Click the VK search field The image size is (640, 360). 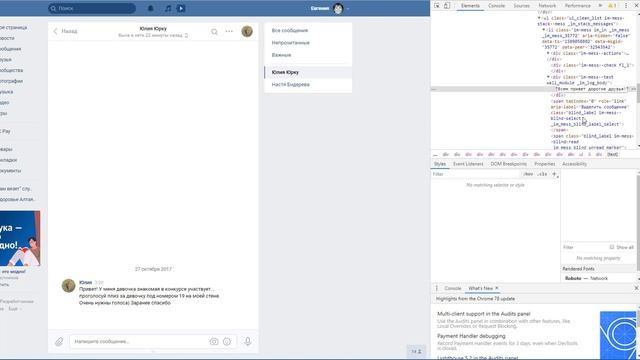pyautogui.click(x=92, y=8)
